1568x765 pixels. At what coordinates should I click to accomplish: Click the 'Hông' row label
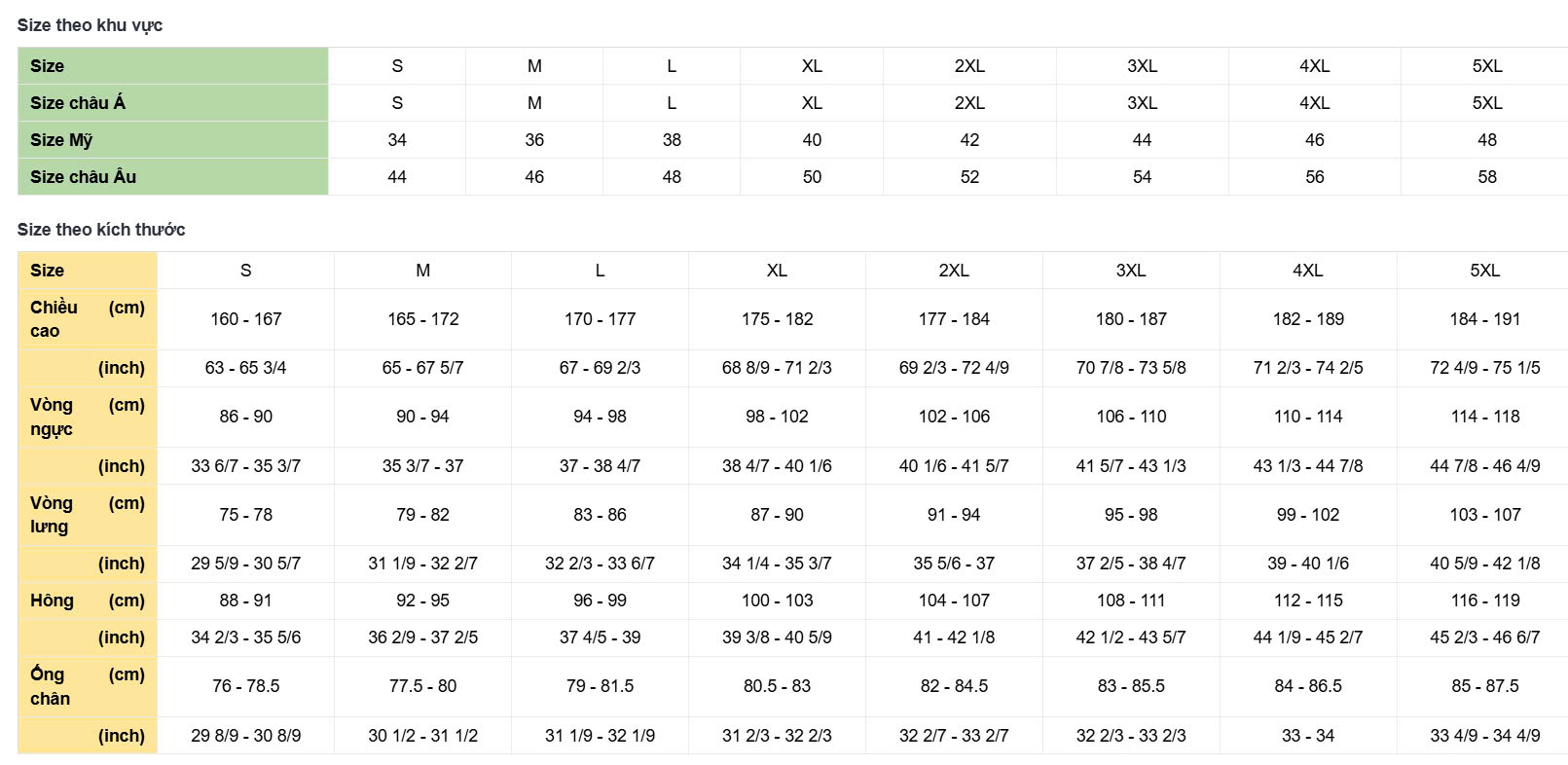coord(52,601)
